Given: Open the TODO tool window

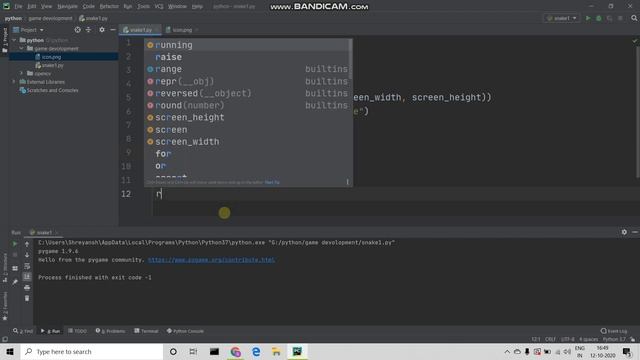Looking at the screenshot, I should 77,331.
